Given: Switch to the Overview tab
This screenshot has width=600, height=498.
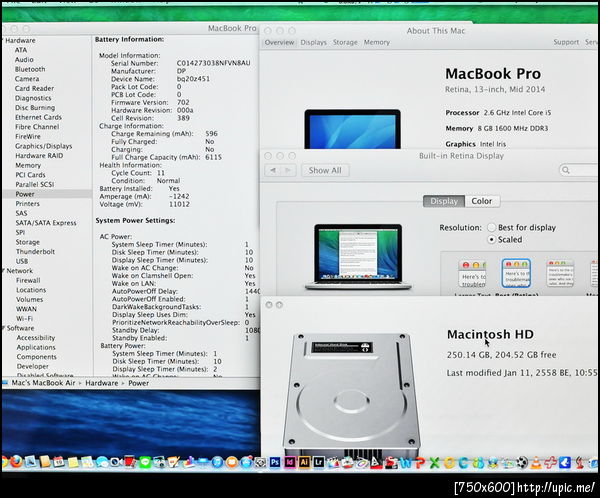Looking at the screenshot, I should tap(279, 42).
